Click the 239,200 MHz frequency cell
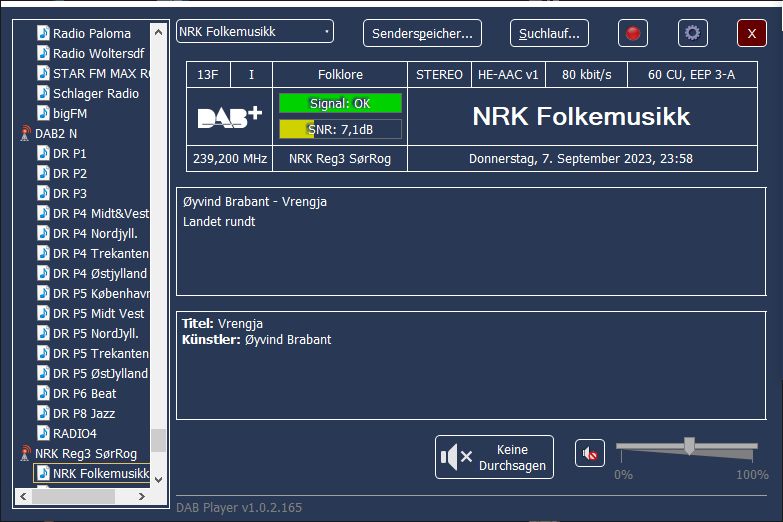 coord(230,159)
